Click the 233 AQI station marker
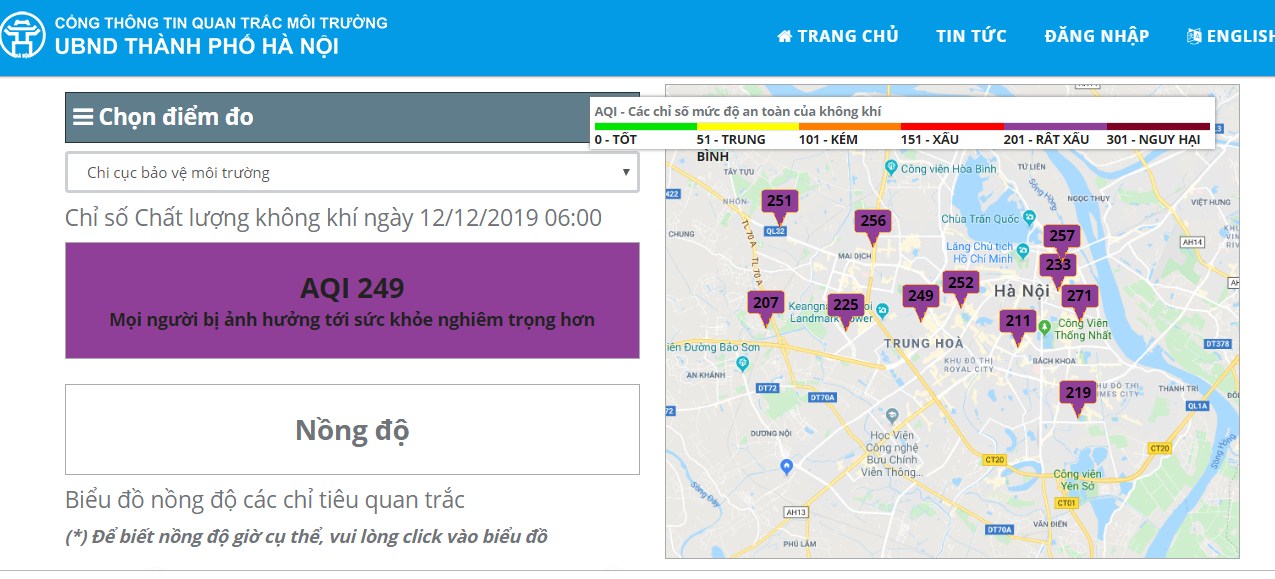Screen dimensions: 1275x579 [x=1057, y=266]
